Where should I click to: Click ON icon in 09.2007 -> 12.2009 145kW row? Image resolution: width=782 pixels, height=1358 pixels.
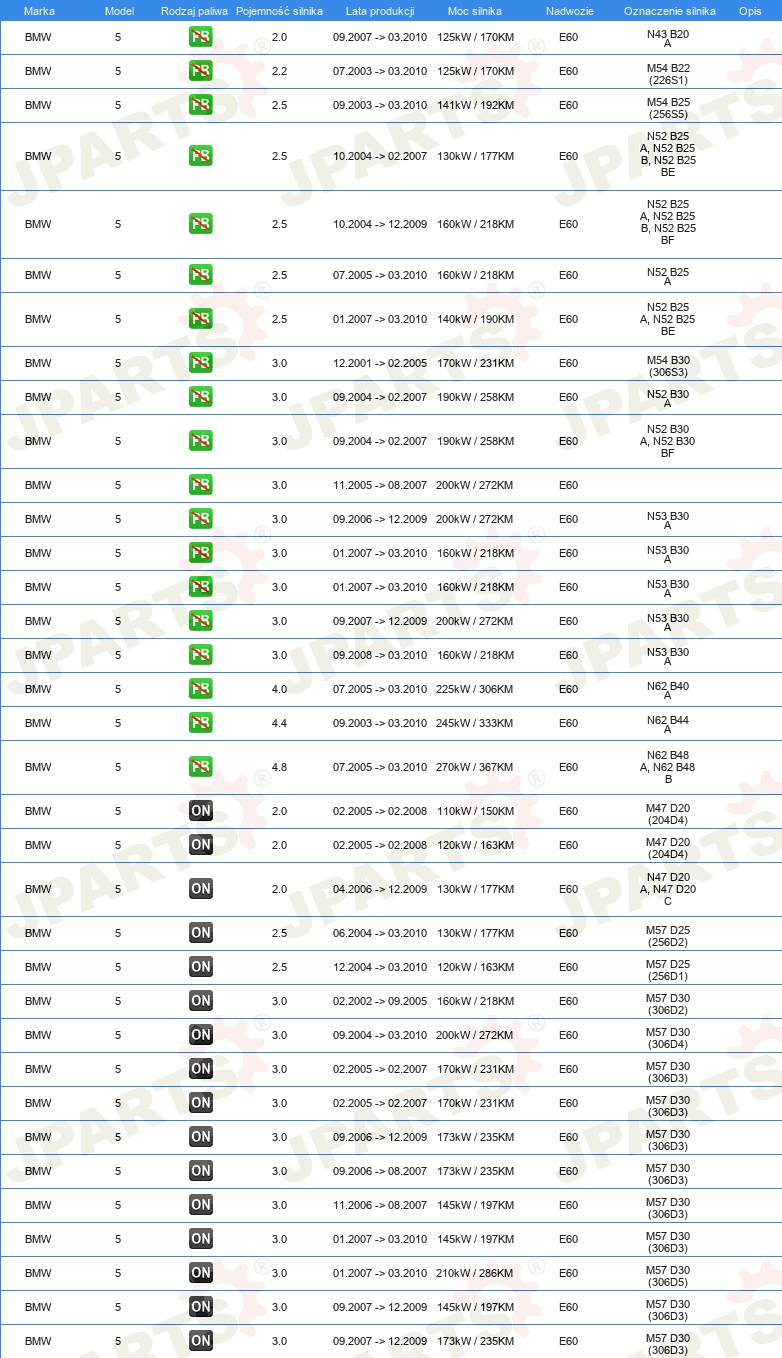coord(201,1307)
